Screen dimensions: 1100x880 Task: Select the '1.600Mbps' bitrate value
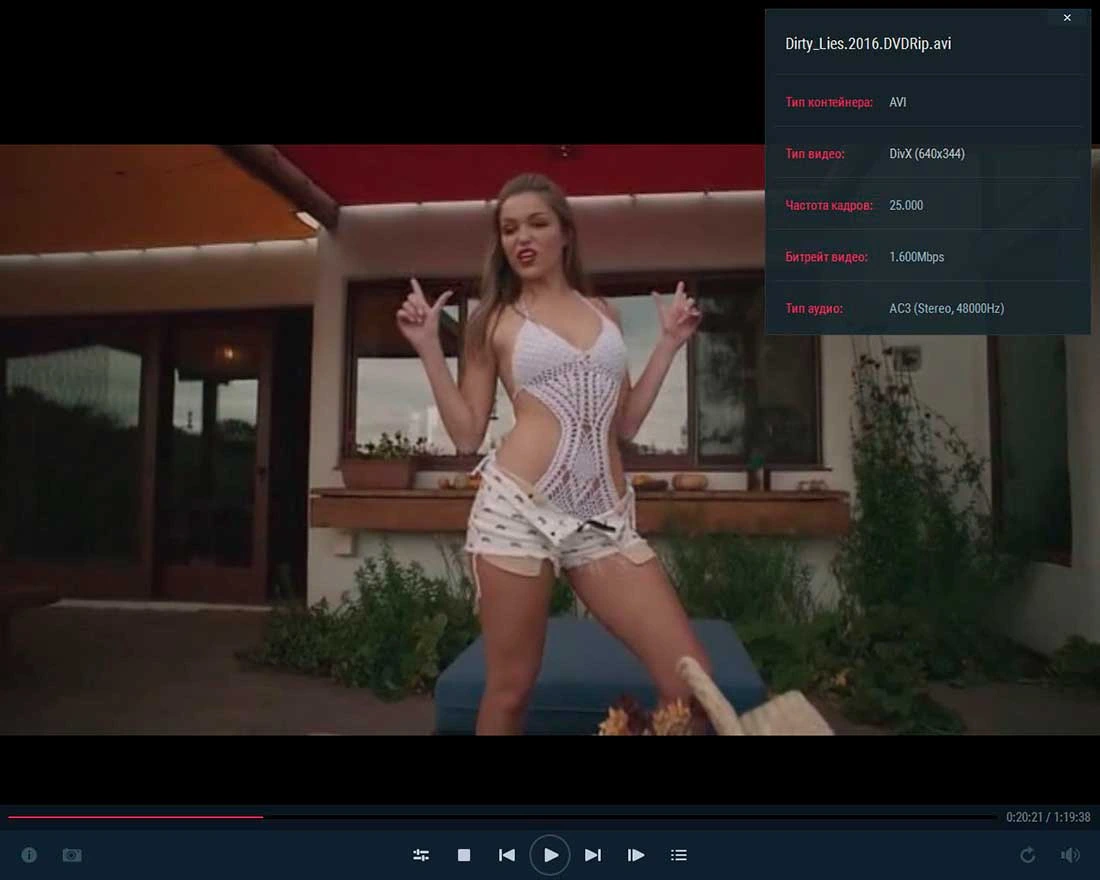[x=916, y=257]
